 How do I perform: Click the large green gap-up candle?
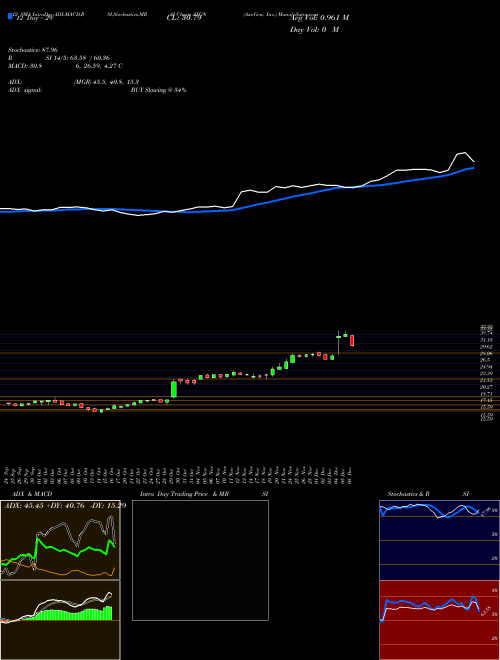coord(174,389)
